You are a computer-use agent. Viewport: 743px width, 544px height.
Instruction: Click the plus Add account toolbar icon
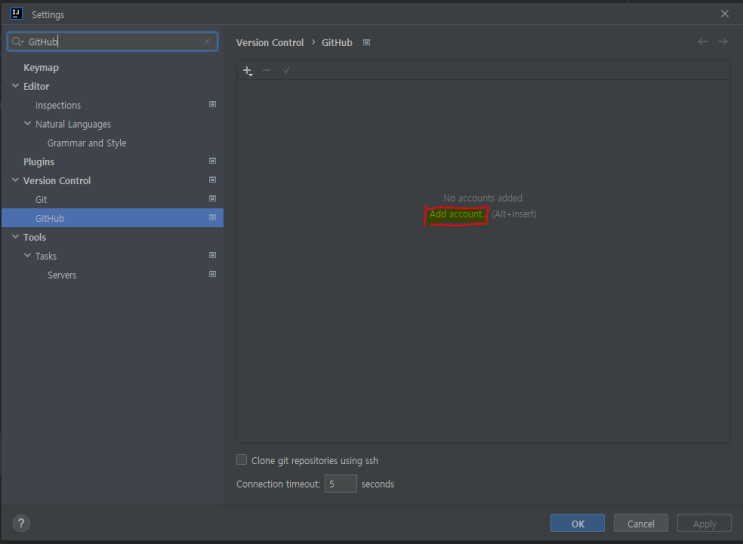click(247, 71)
